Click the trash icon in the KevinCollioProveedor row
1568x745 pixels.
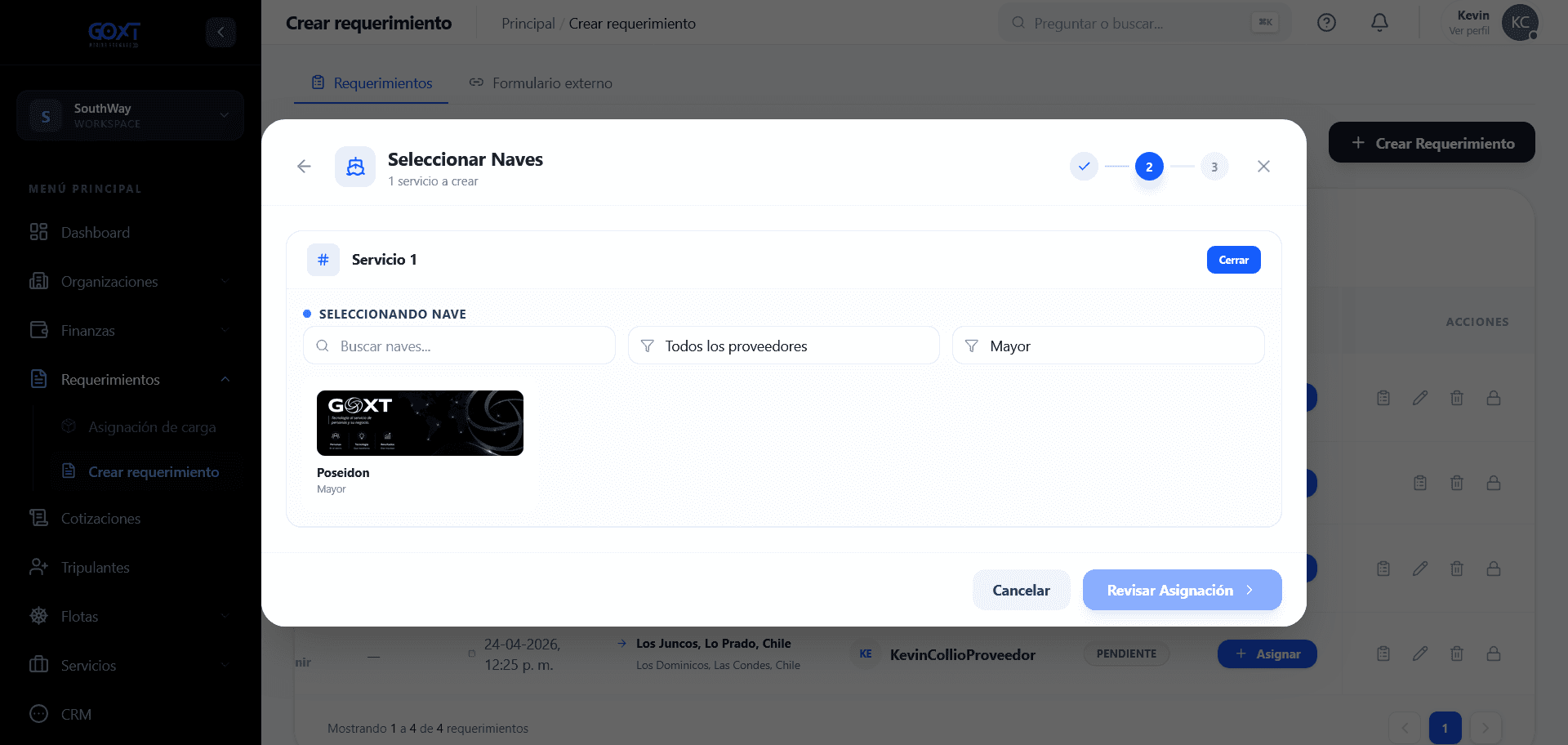click(x=1457, y=654)
